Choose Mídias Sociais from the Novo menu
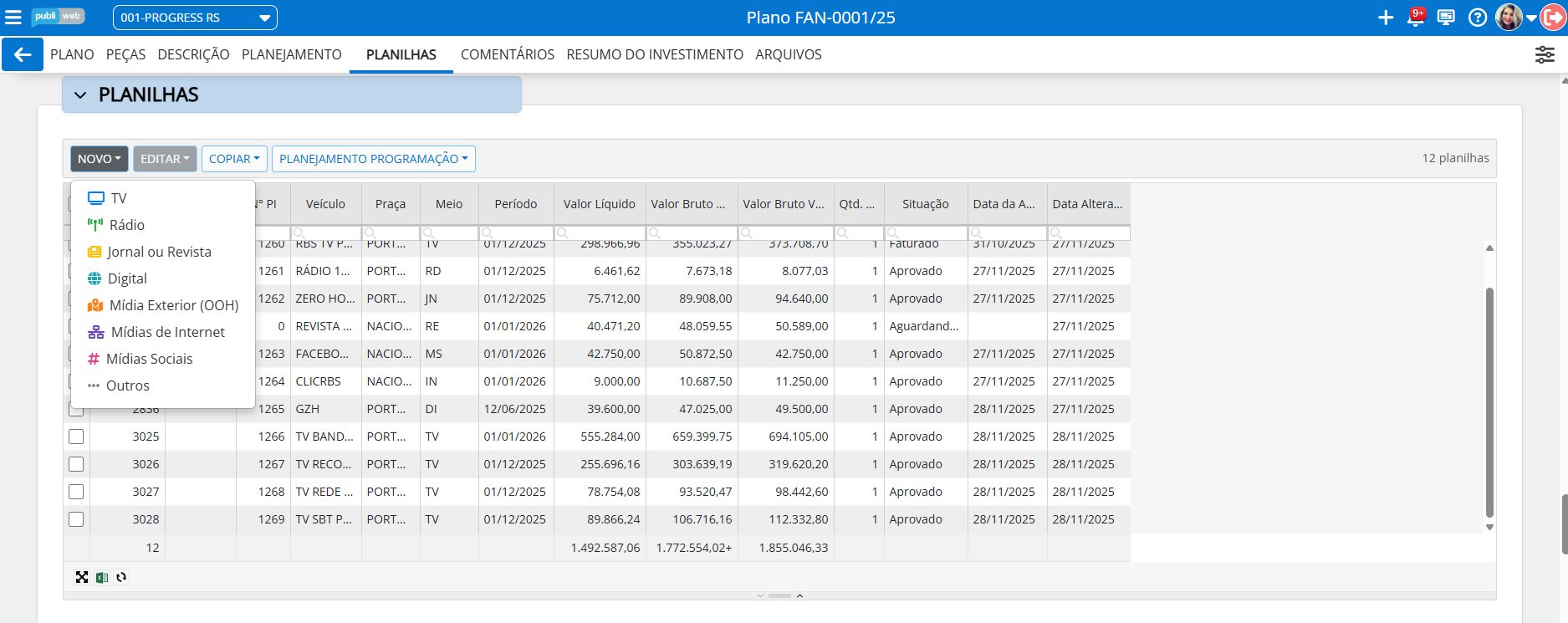 149,359
